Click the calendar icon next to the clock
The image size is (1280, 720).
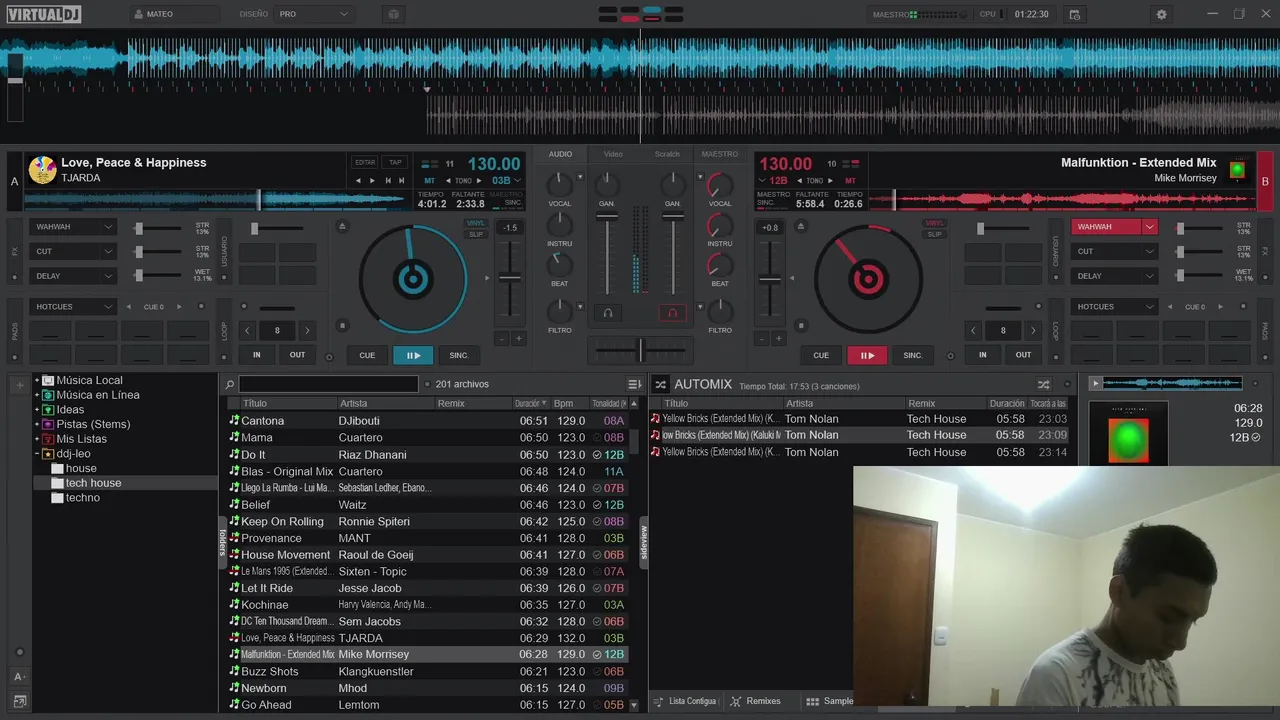[x=1074, y=15]
